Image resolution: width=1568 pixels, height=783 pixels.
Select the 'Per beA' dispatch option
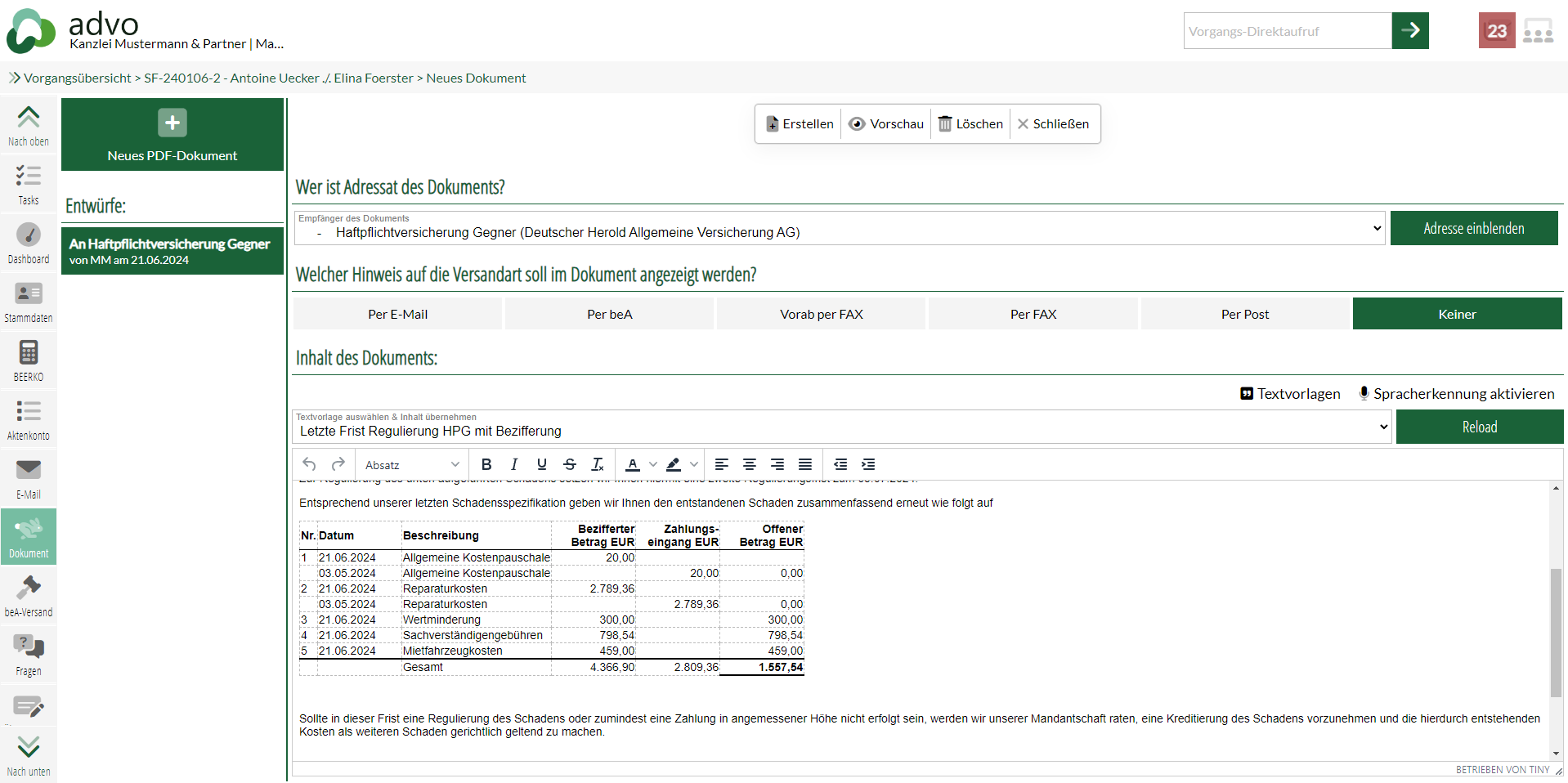tap(609, 314)
